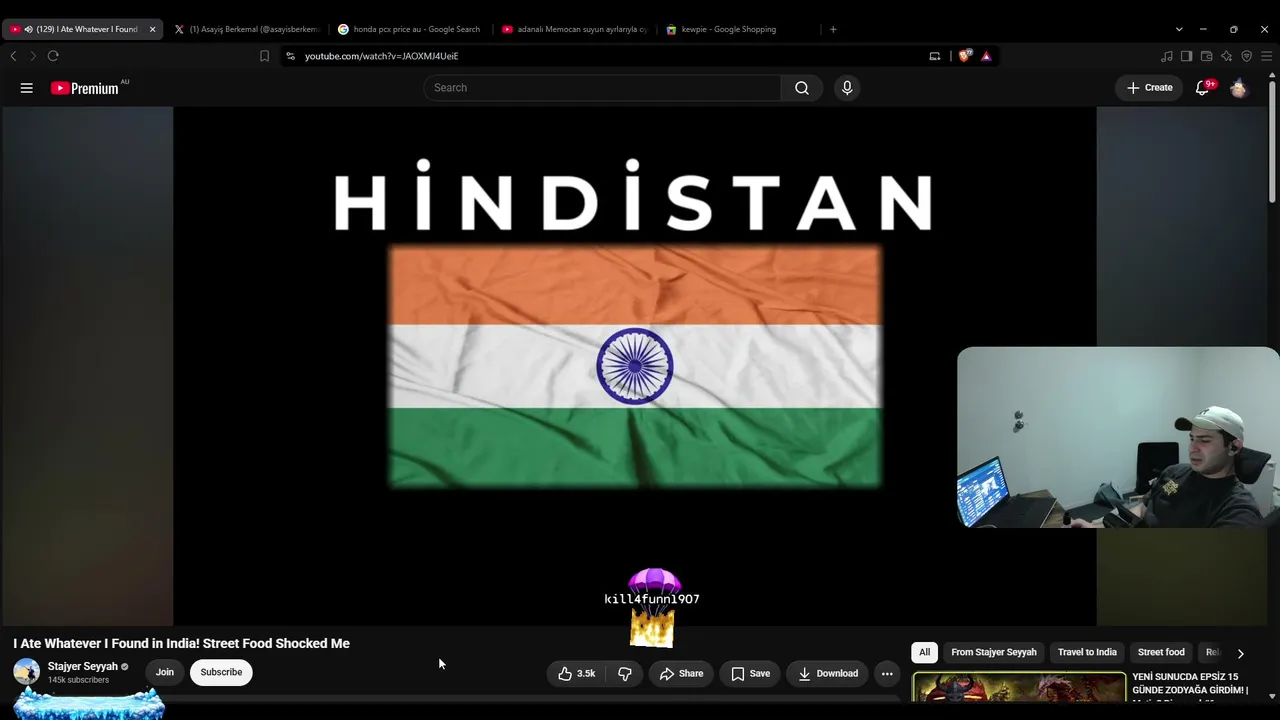Open YouTube notifications bell

(1203, 88)
